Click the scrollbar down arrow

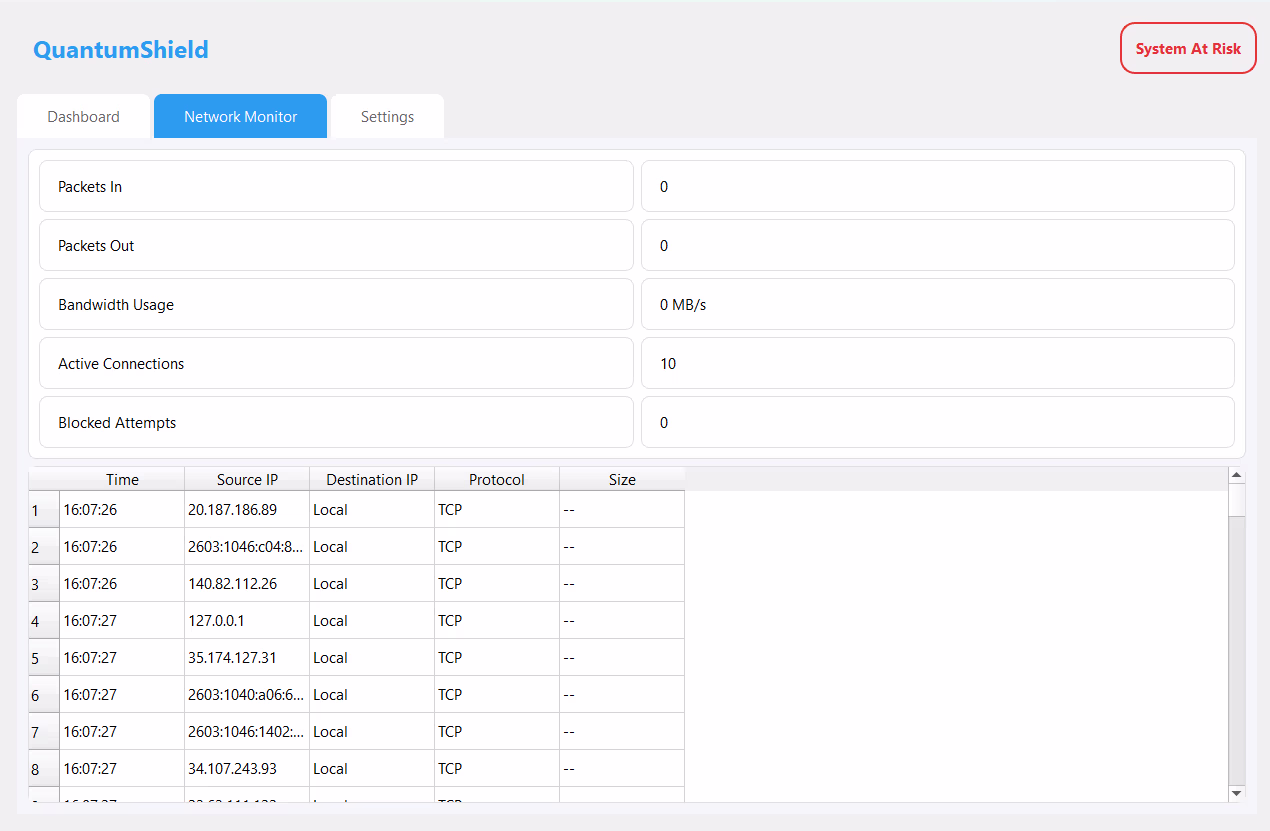(1236, 792)
